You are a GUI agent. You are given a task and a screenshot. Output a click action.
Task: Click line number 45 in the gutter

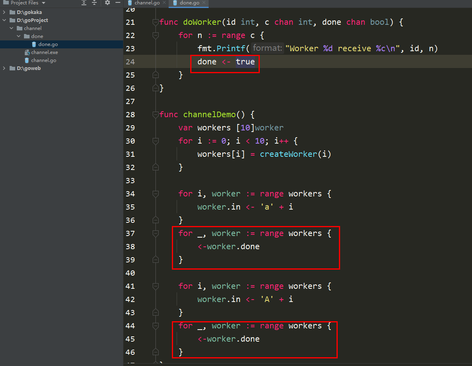130,339
